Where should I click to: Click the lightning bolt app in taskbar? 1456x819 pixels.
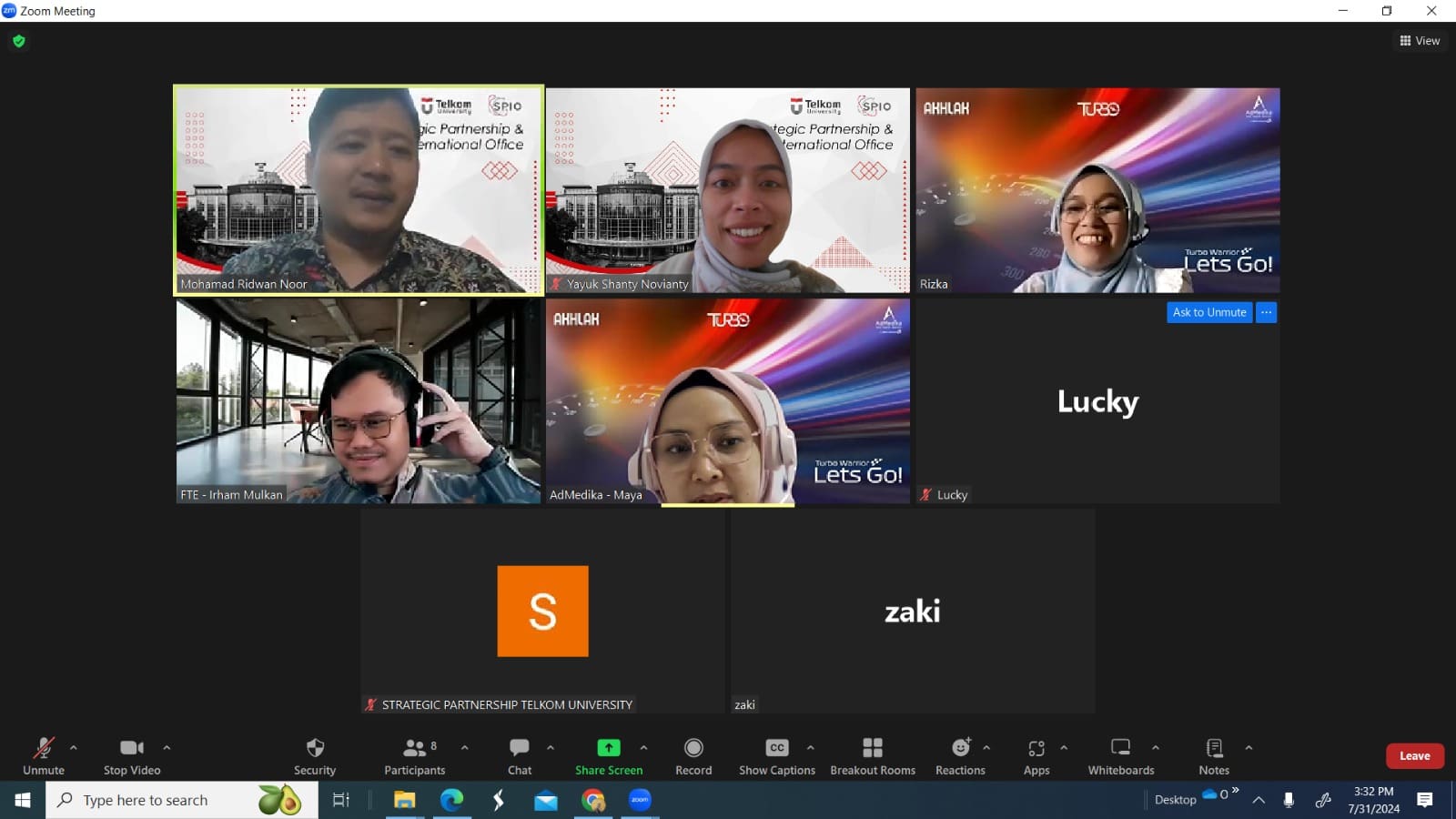(x=499, y=800)
